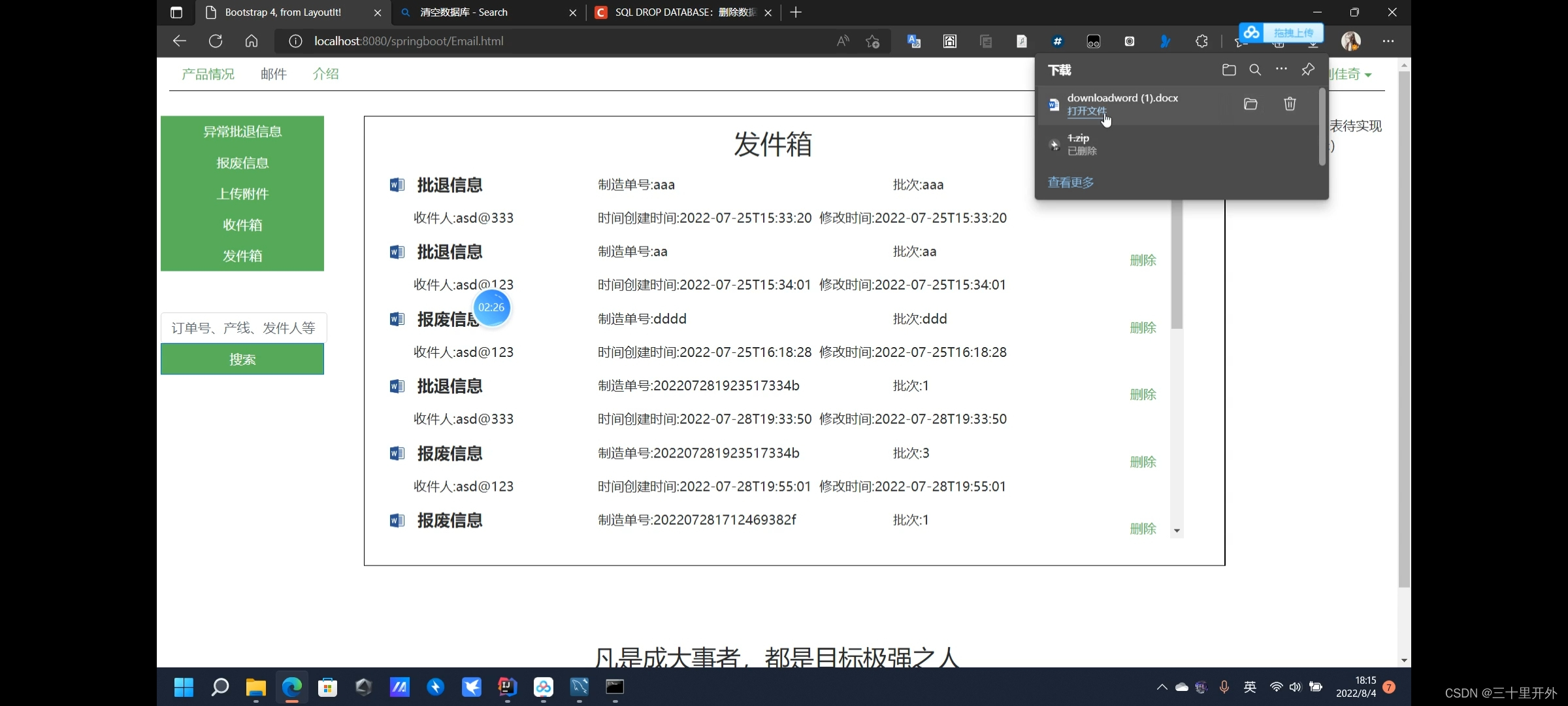Open taskbar search
The height and width of the screenshot is (706, 1568).
220,687
